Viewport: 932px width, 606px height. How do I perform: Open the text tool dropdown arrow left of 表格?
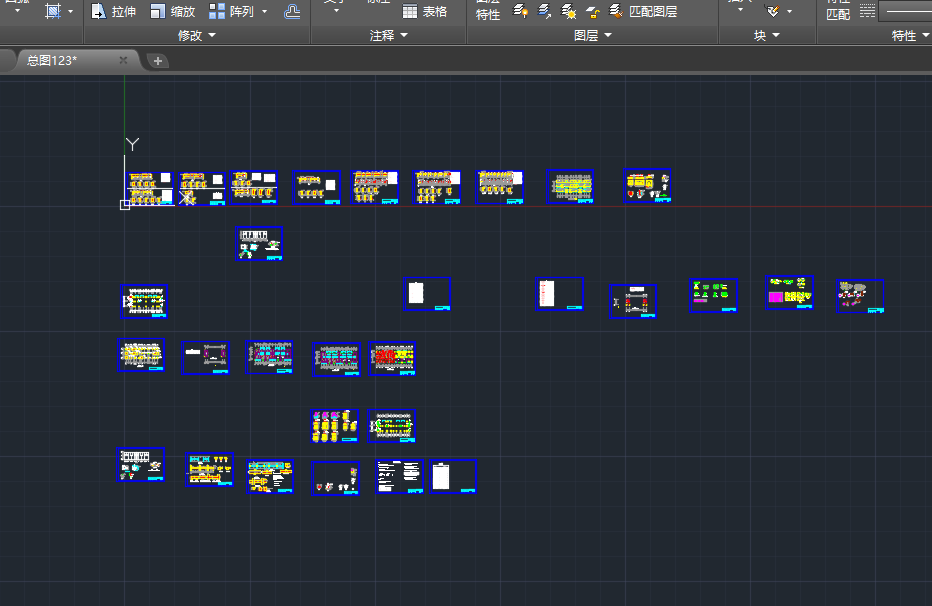coord(336,11)
